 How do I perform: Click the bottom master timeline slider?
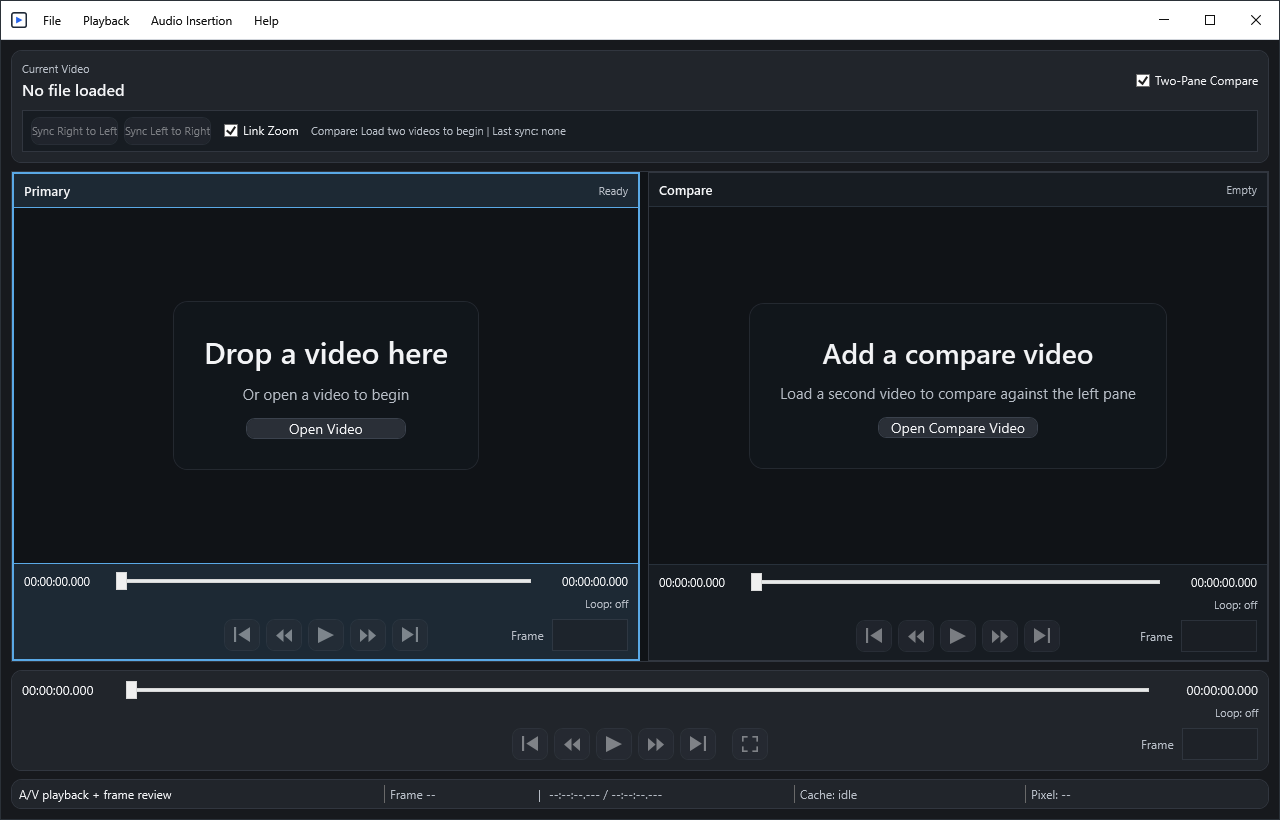[x=637, y=690]
